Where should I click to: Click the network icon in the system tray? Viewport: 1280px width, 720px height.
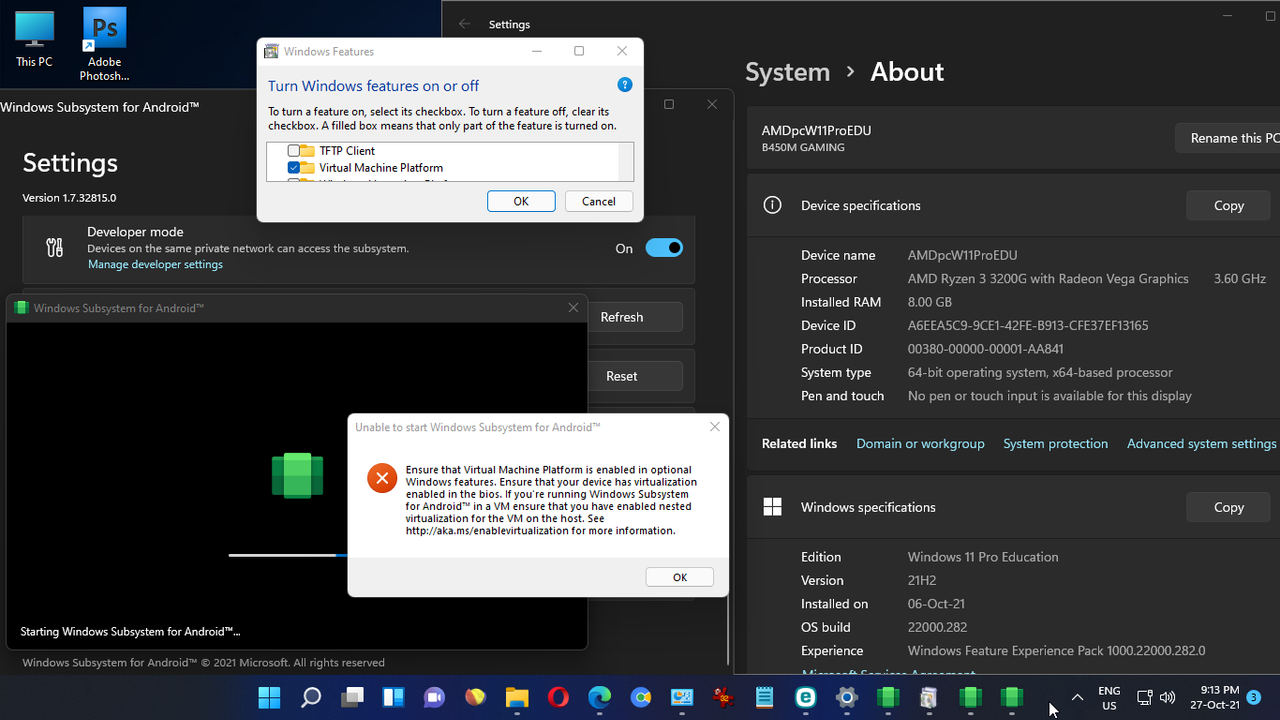coord(1146,697)
